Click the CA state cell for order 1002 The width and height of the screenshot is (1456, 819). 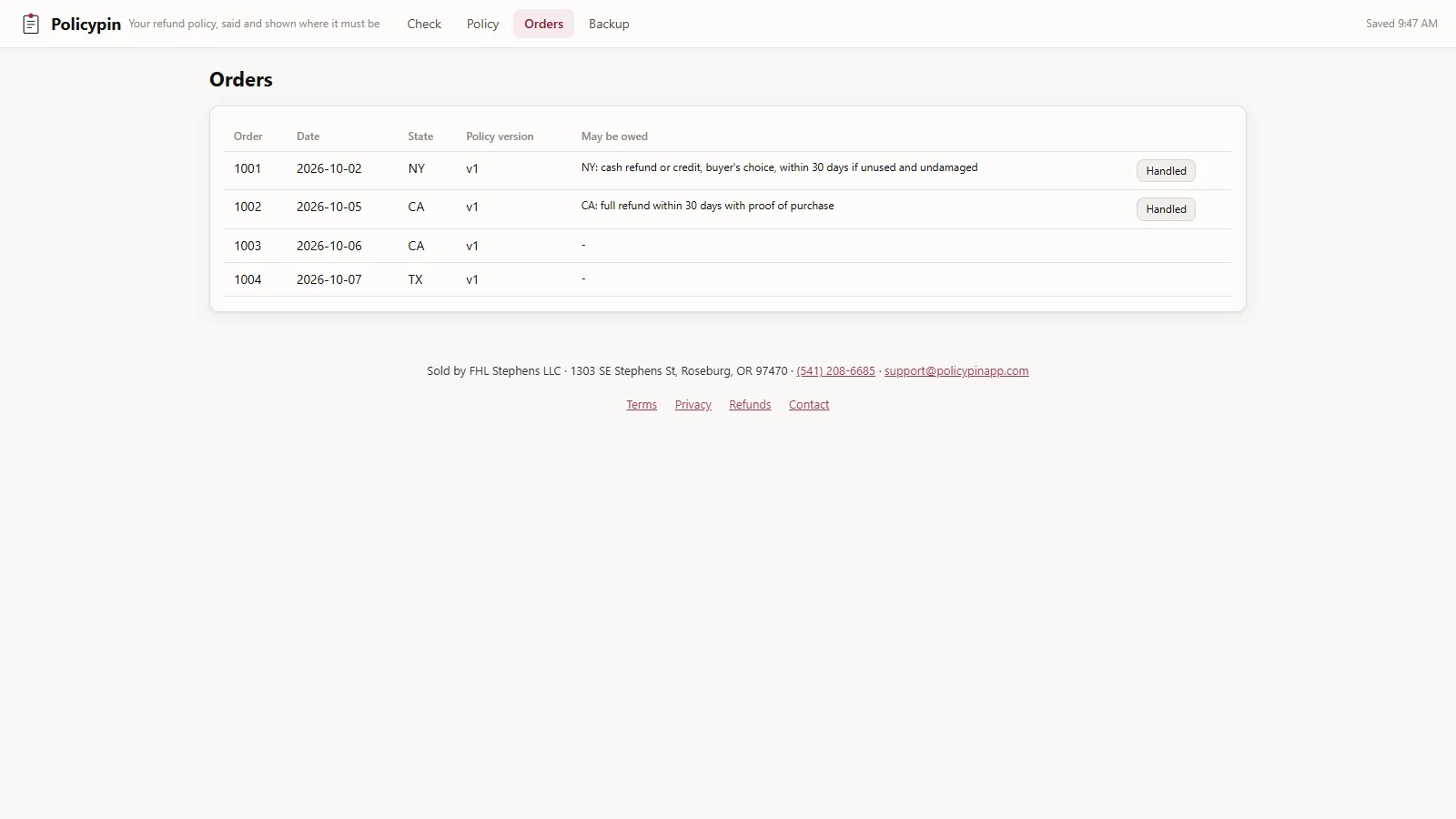(x=416, y=207)
